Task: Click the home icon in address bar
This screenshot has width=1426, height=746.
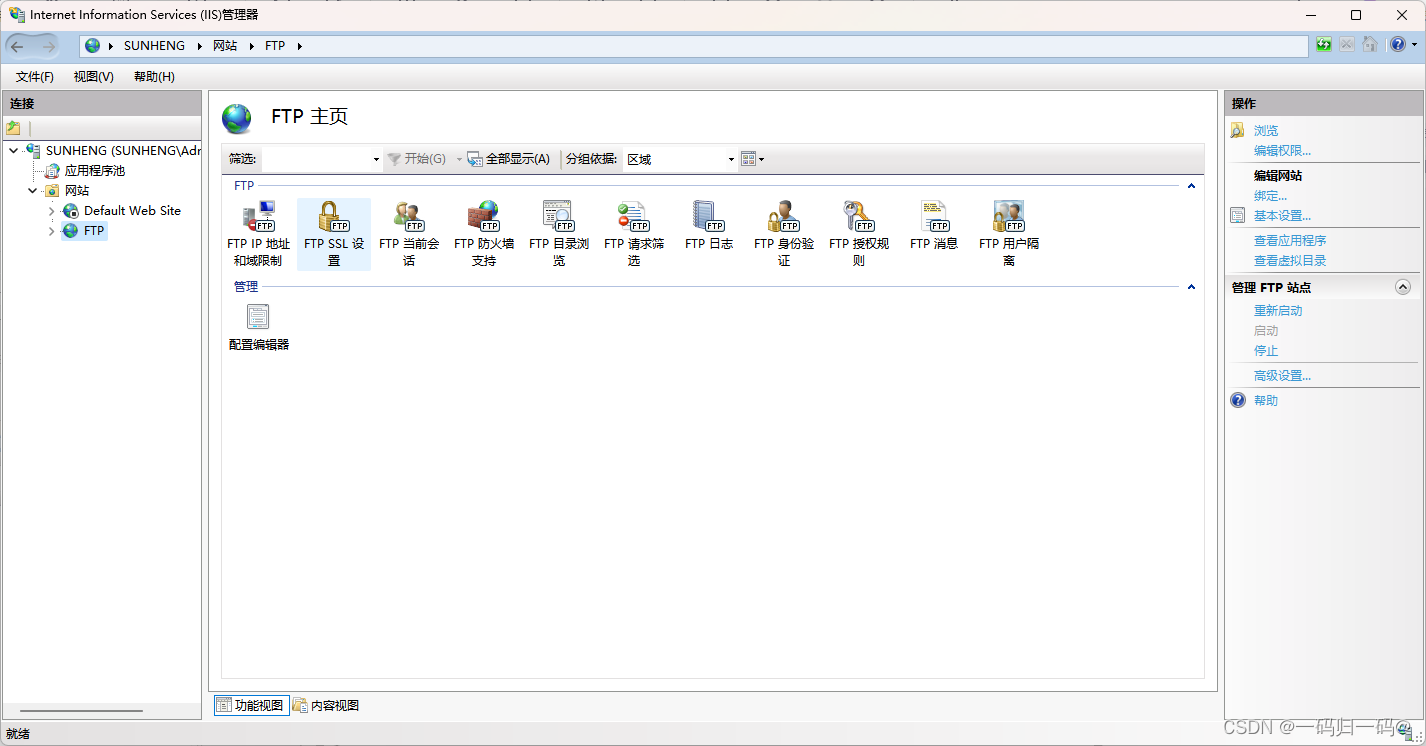Action: (1370, 45)
